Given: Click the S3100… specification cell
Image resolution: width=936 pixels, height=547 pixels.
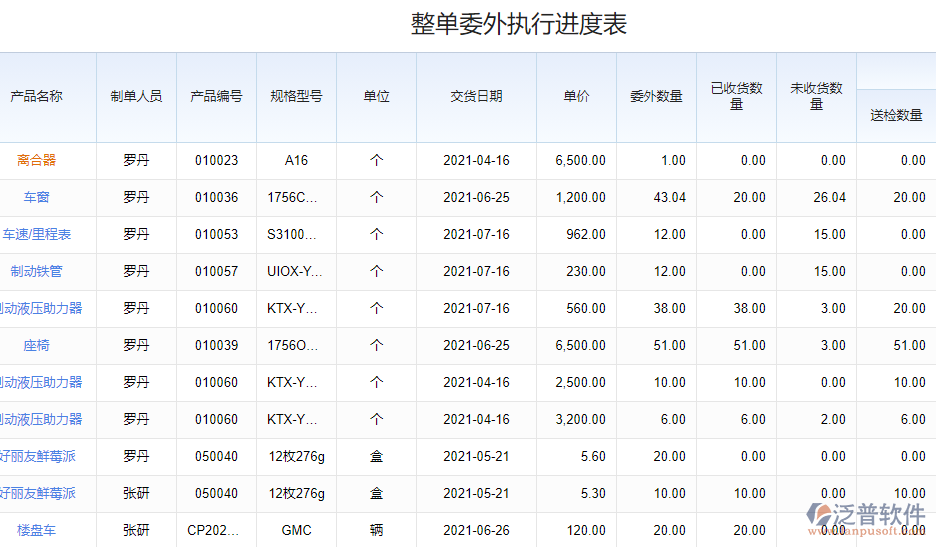Looking at the screenshot, I should click(x=292, y=234).
